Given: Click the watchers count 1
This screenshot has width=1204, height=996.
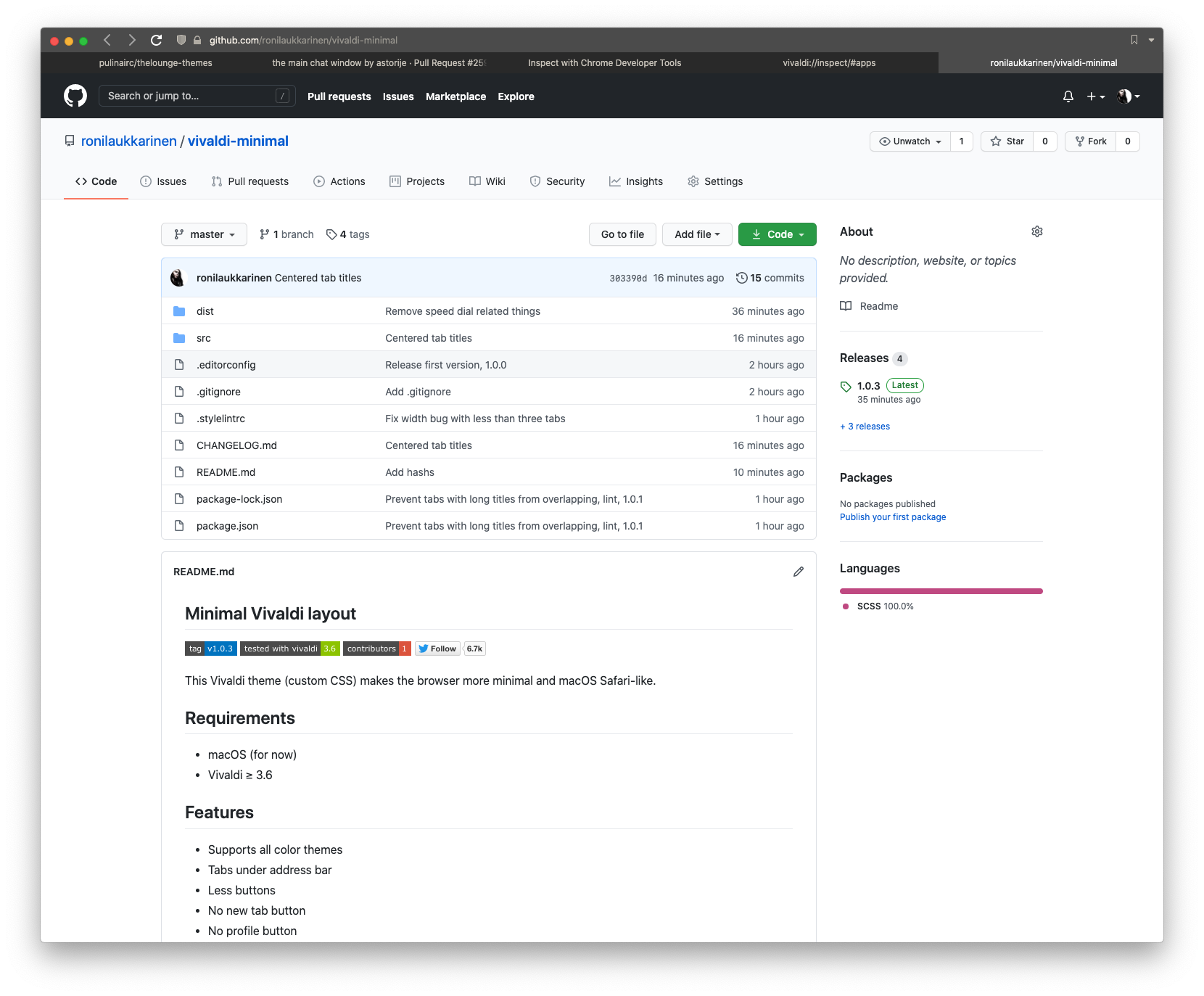Looking at the screenshot, I should [962, 141].
